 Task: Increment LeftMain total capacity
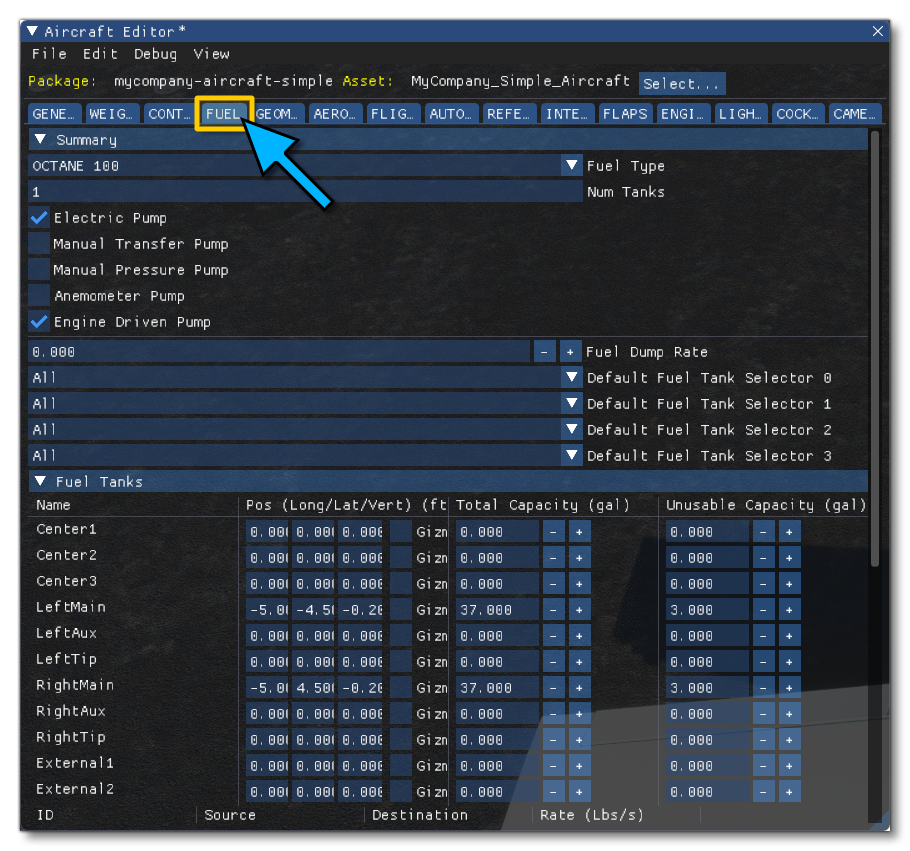point(579,609)
